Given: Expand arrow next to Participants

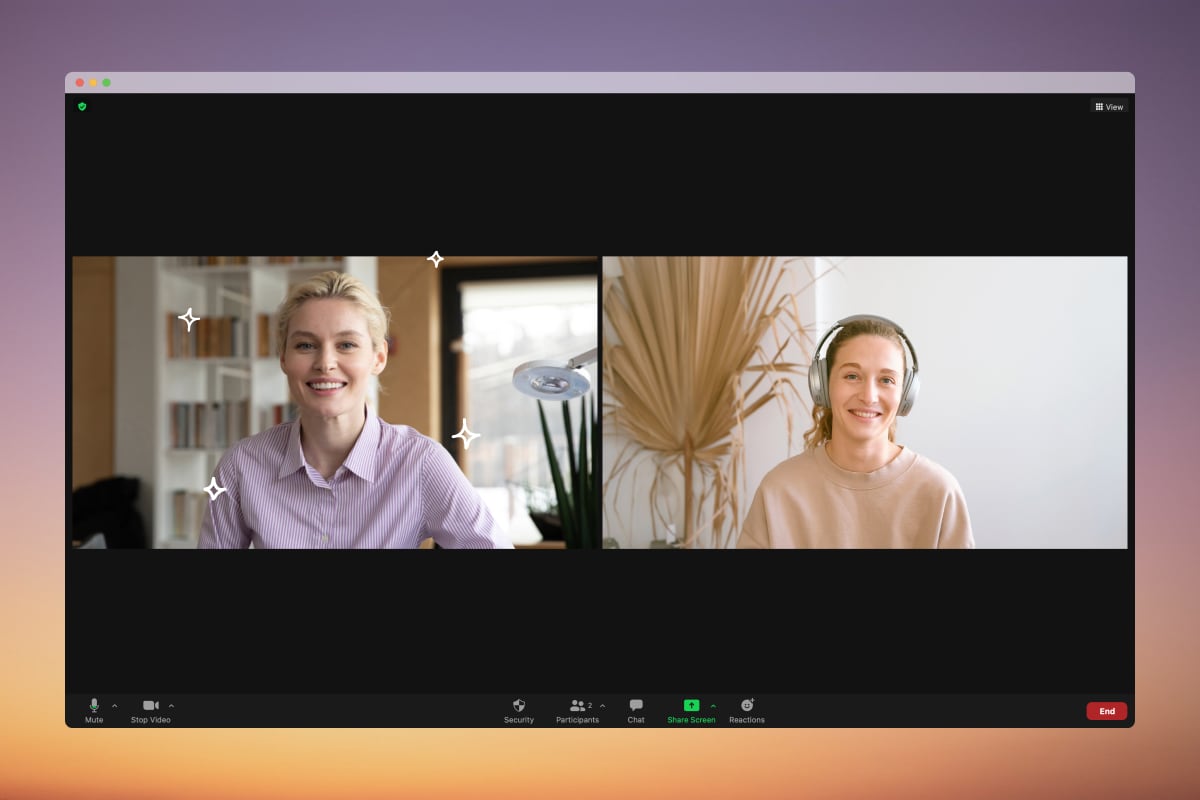Looking at the screenshot, I should pyautogui.click(x=602, y=706).
